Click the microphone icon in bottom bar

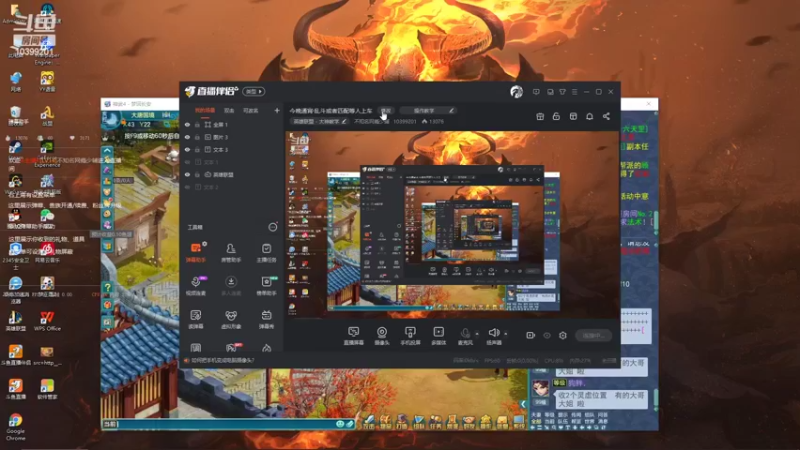[465, 333]
